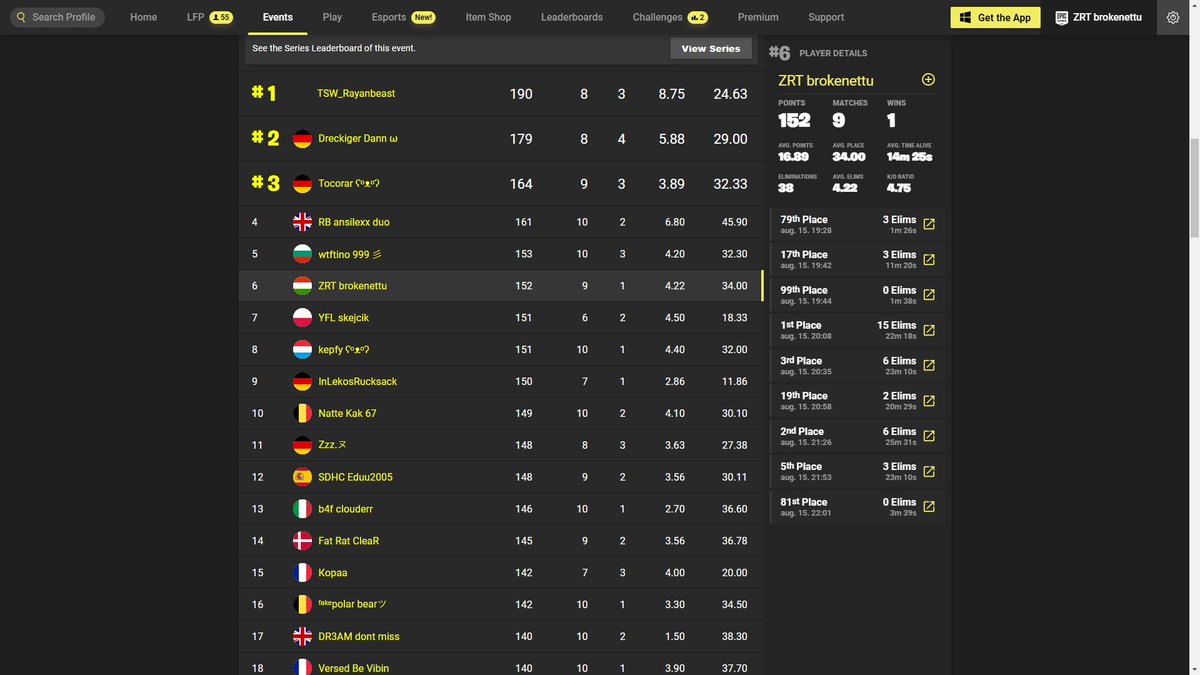
Task: Open the Challenges tab
Action: click(x=670, y=17)
